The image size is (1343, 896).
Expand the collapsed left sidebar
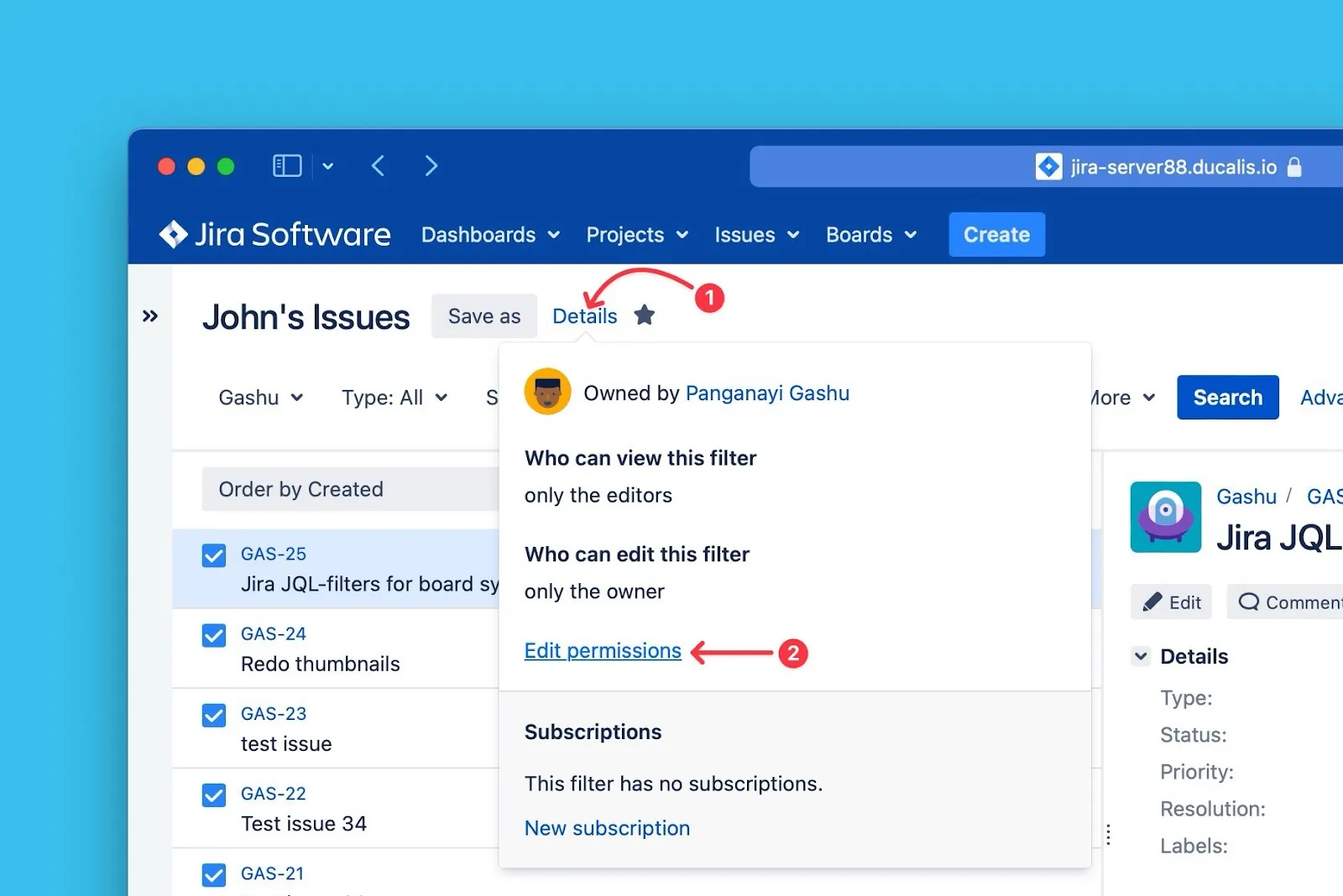150,316
